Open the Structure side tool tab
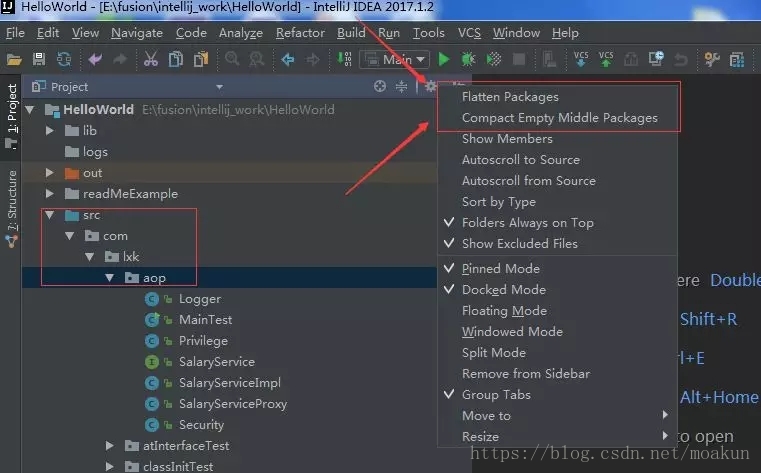This screenshot has height=473, width=761. click(11, 209)
